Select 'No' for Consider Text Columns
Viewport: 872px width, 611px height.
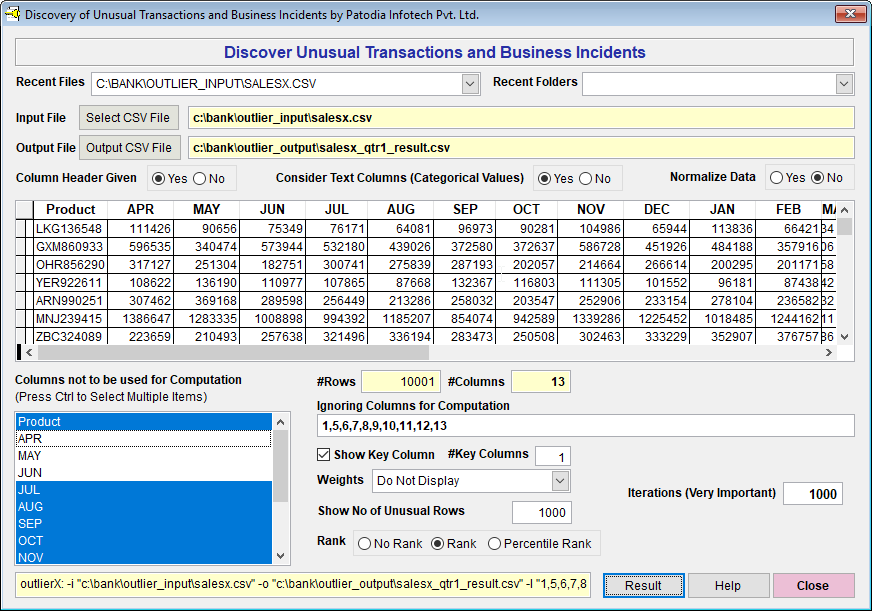[x=585, y=179]
